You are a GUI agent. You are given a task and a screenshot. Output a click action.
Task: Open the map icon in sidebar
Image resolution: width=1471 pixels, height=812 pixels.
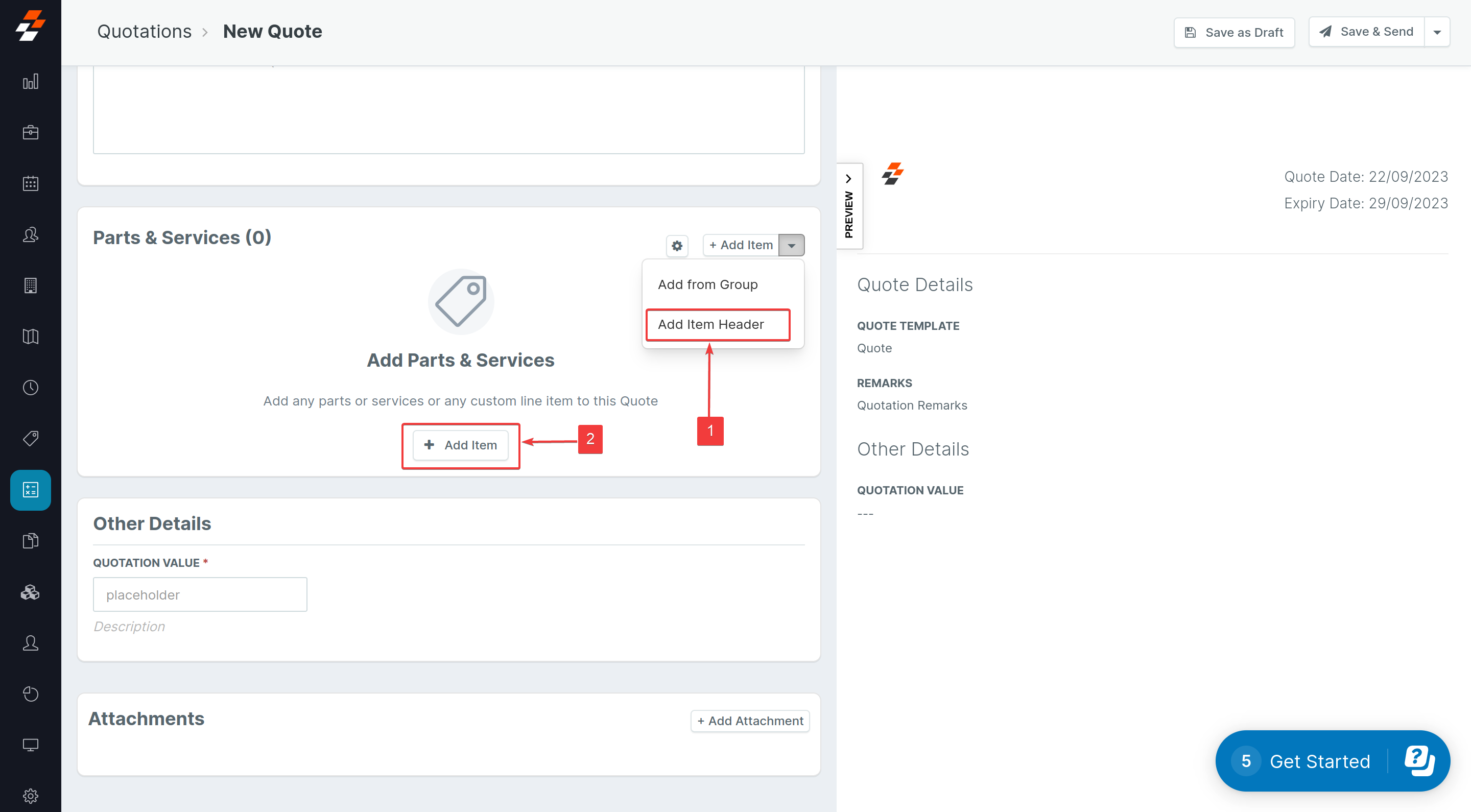click(x=30, y=337)
